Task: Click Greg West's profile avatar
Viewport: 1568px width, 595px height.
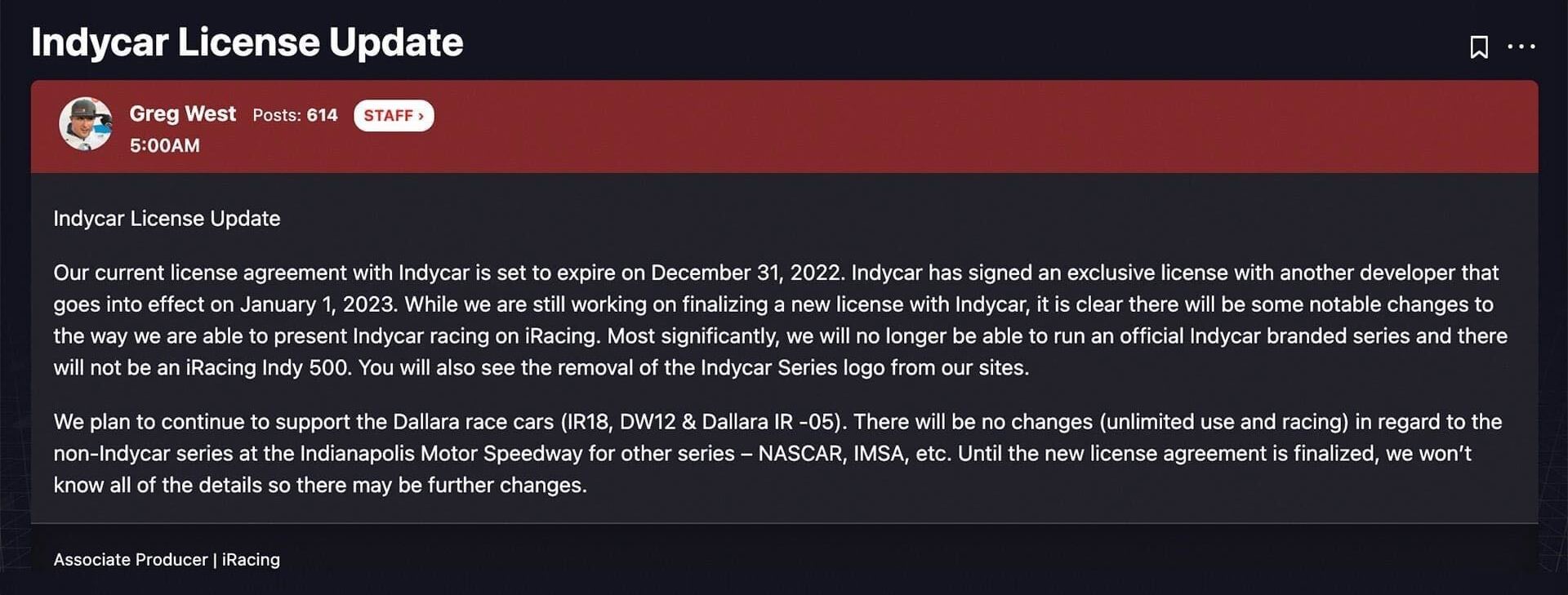Action: (x=85, y=124)
